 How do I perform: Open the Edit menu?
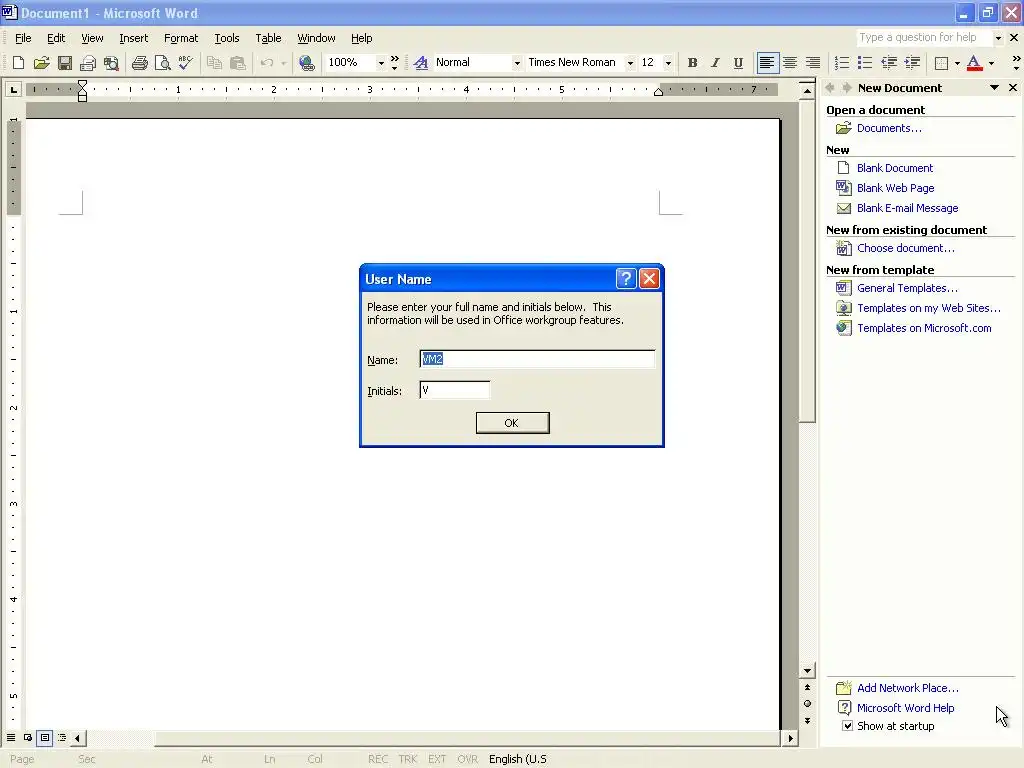click(x=56, y=38)
